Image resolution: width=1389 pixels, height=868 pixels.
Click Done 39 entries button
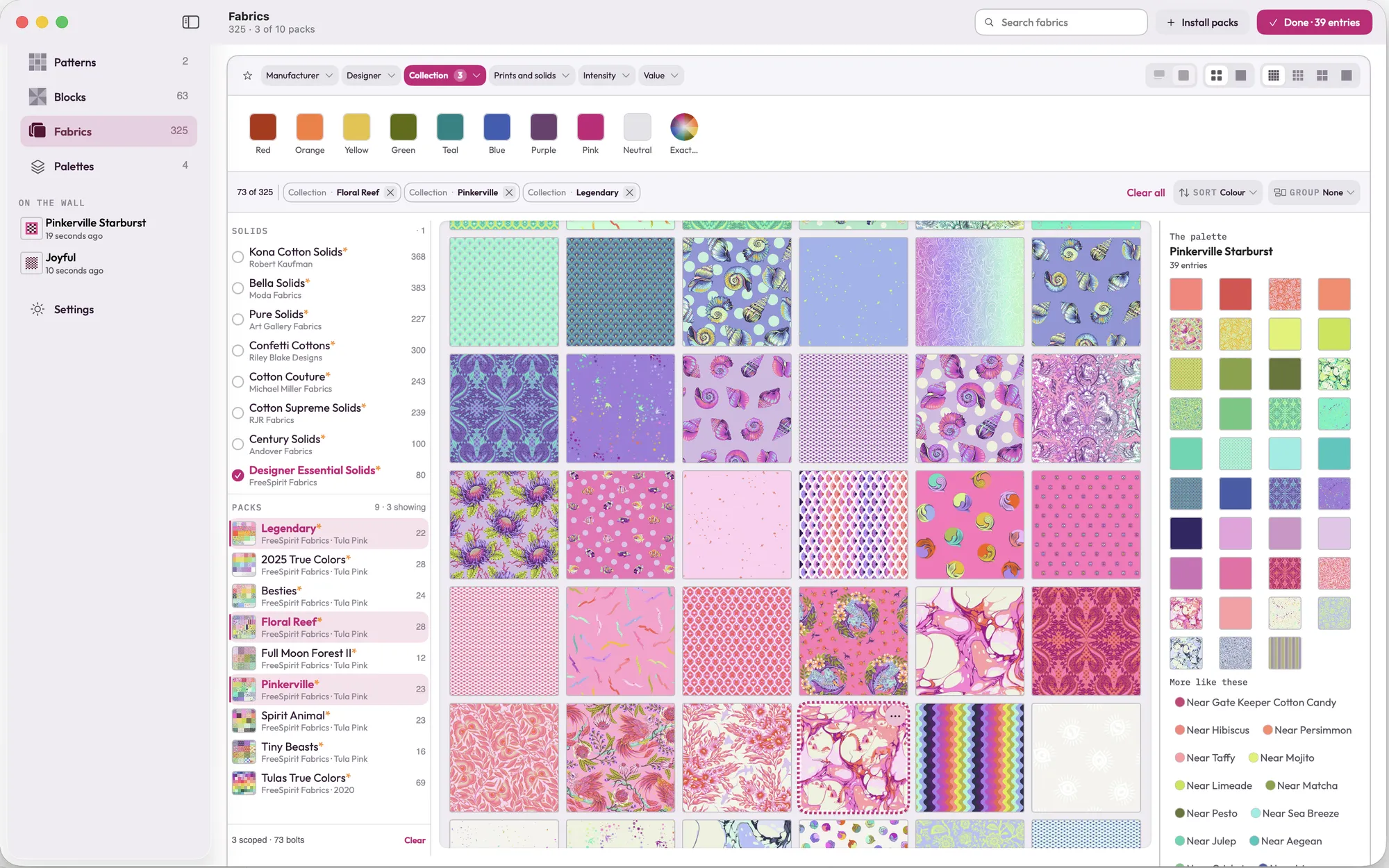pos(1314,22)
